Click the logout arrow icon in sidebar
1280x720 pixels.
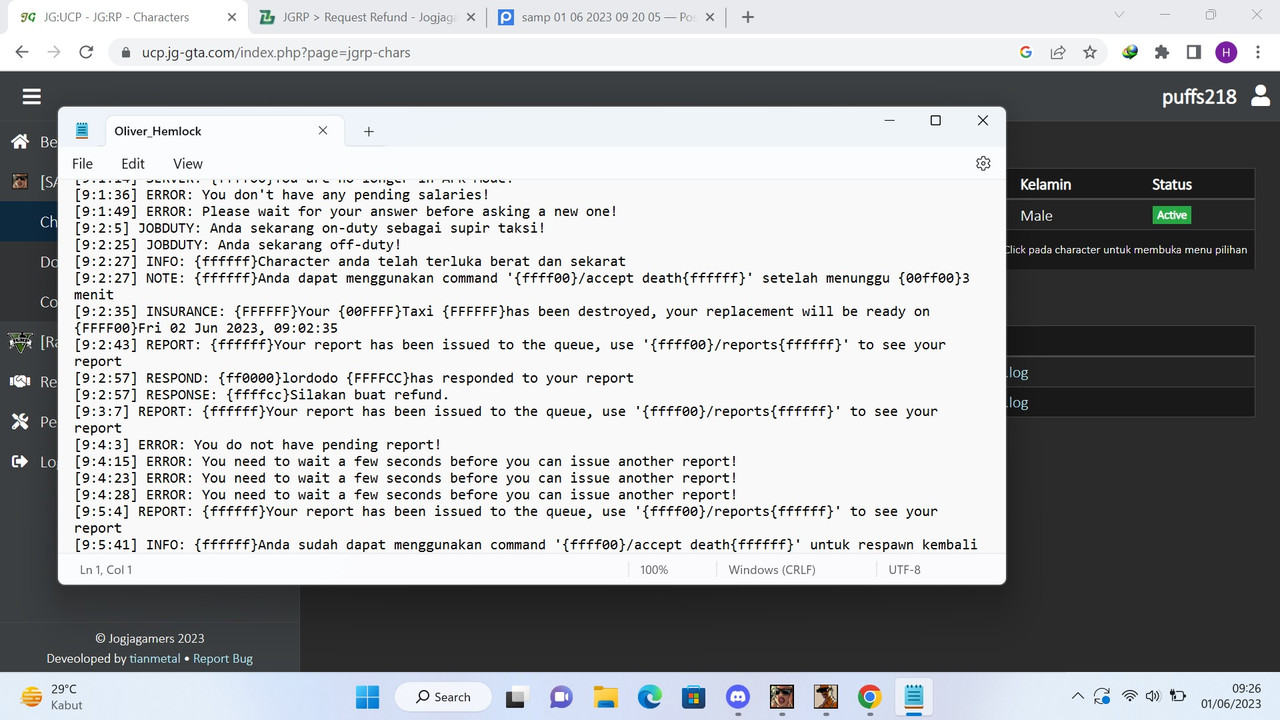(x=20, y=461)
